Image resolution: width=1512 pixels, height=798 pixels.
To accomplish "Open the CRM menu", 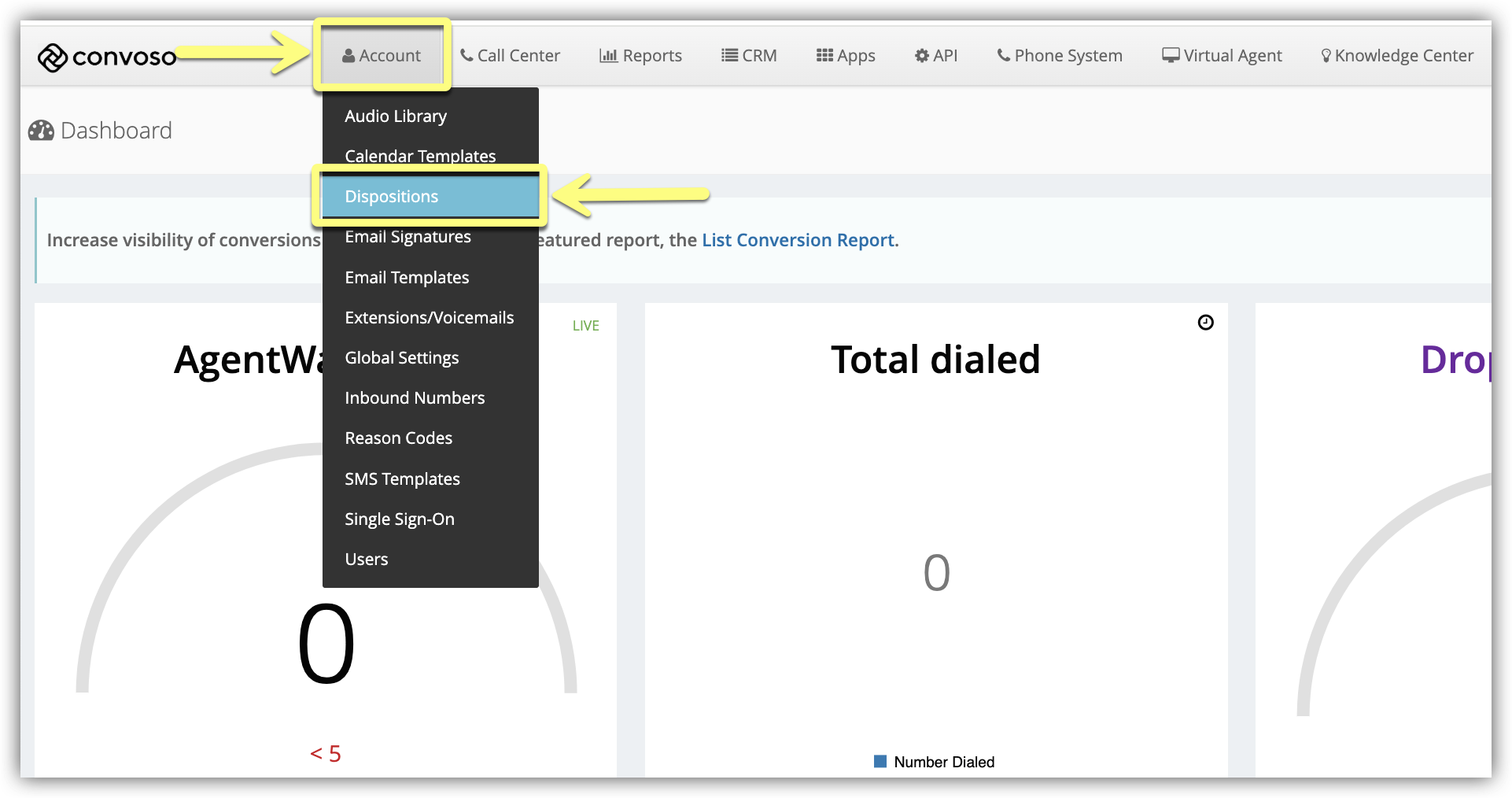I will (x=749, y=55).
